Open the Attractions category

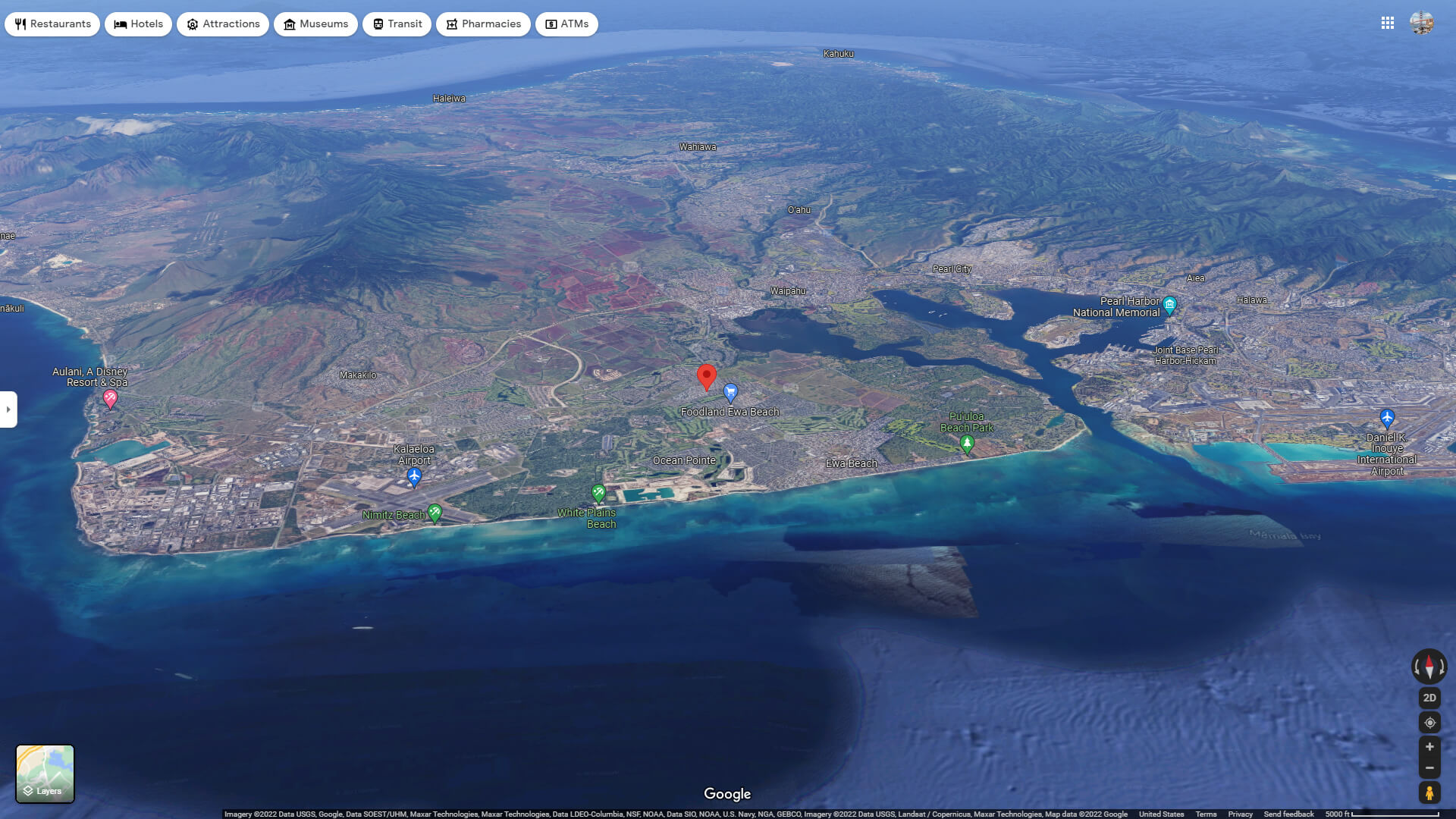pos(193,24)
